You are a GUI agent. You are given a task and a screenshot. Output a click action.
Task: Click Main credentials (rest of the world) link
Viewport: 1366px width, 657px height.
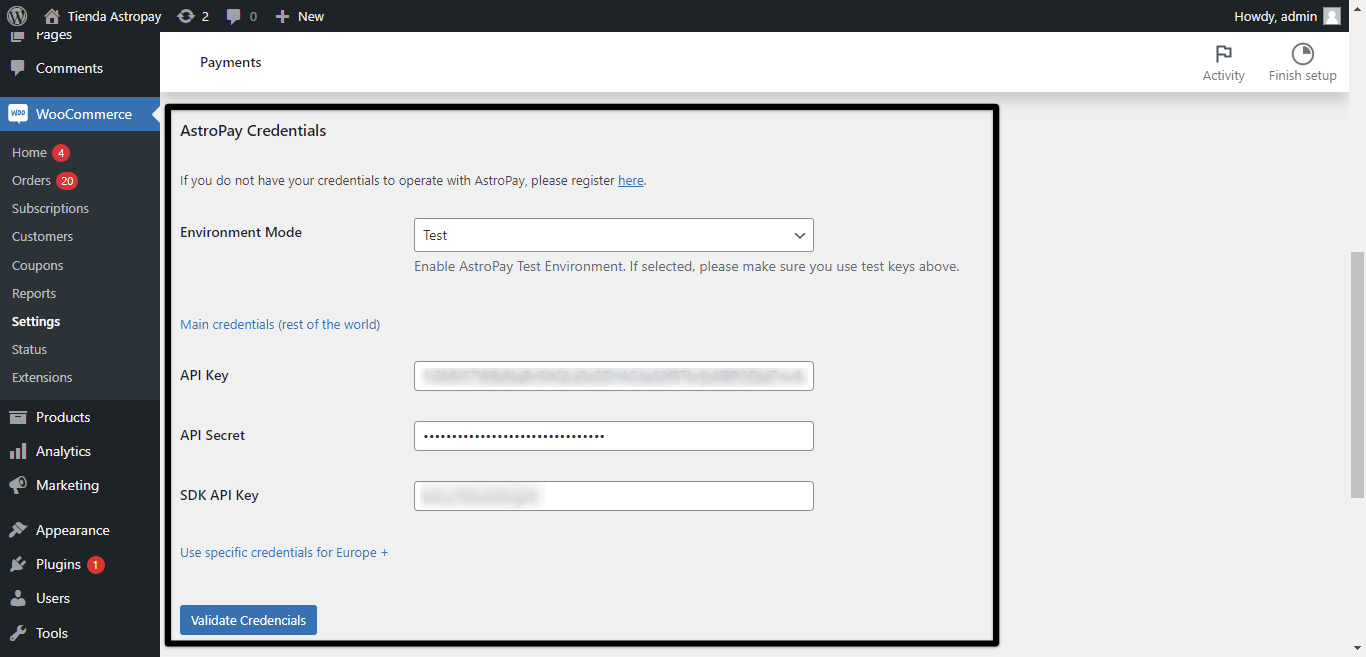point(280,324)
